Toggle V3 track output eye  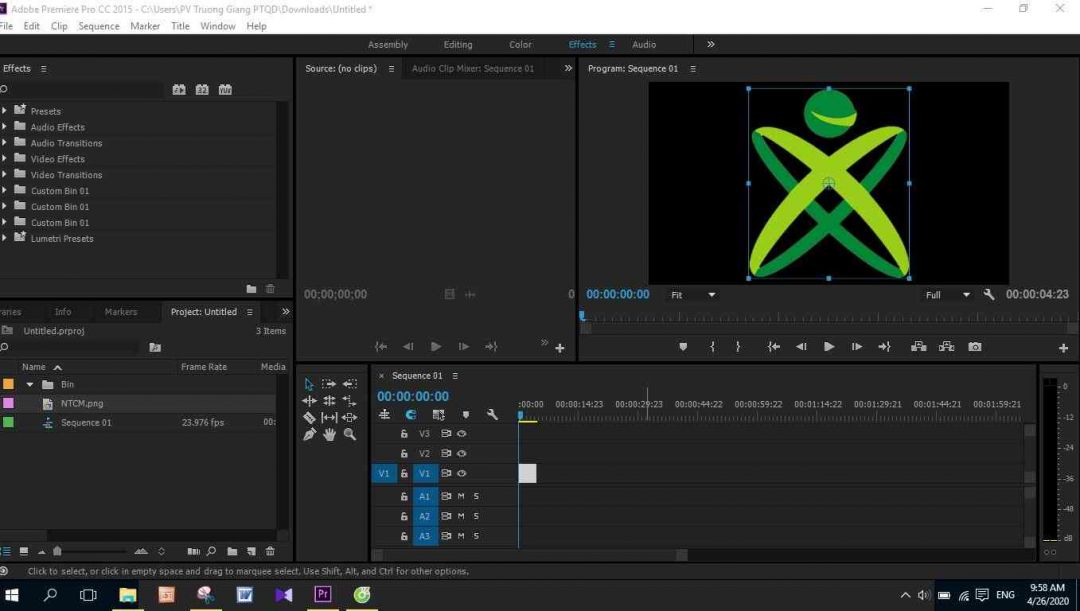point(462,434)
